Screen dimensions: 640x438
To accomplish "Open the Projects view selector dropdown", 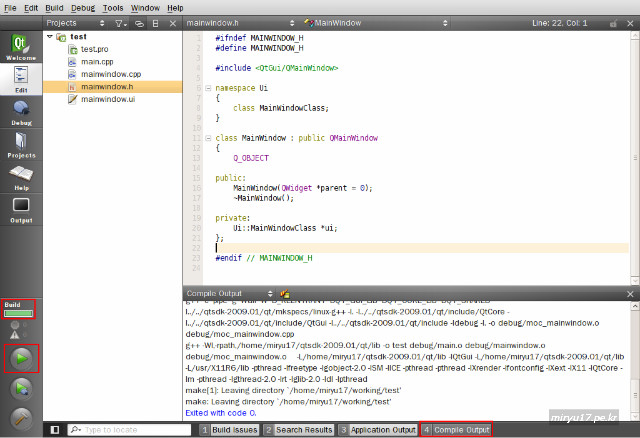I will pyautogui.click(x=76, y=23).
